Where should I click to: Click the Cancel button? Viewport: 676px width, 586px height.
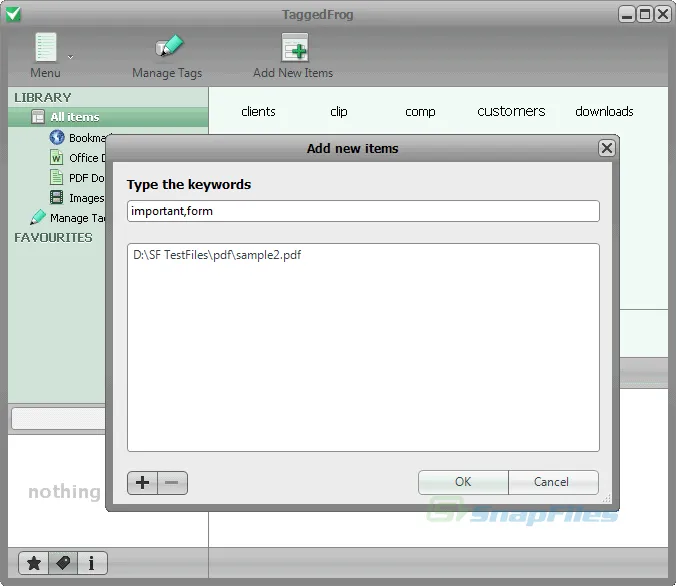point(553,482)
